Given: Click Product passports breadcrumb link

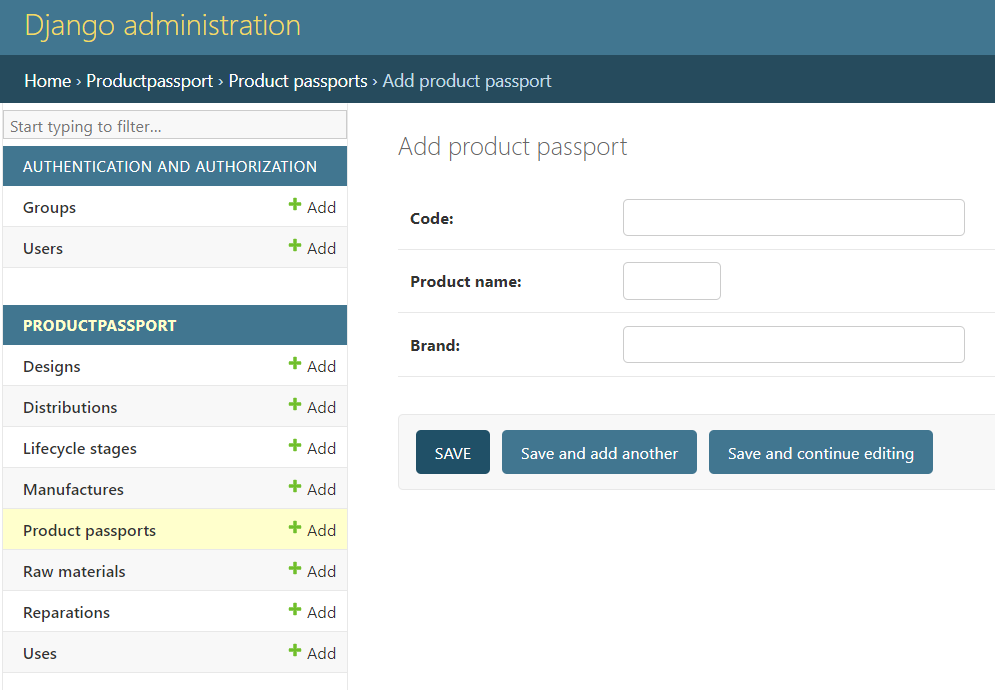Looking at the screenshot, I should 298,81.
